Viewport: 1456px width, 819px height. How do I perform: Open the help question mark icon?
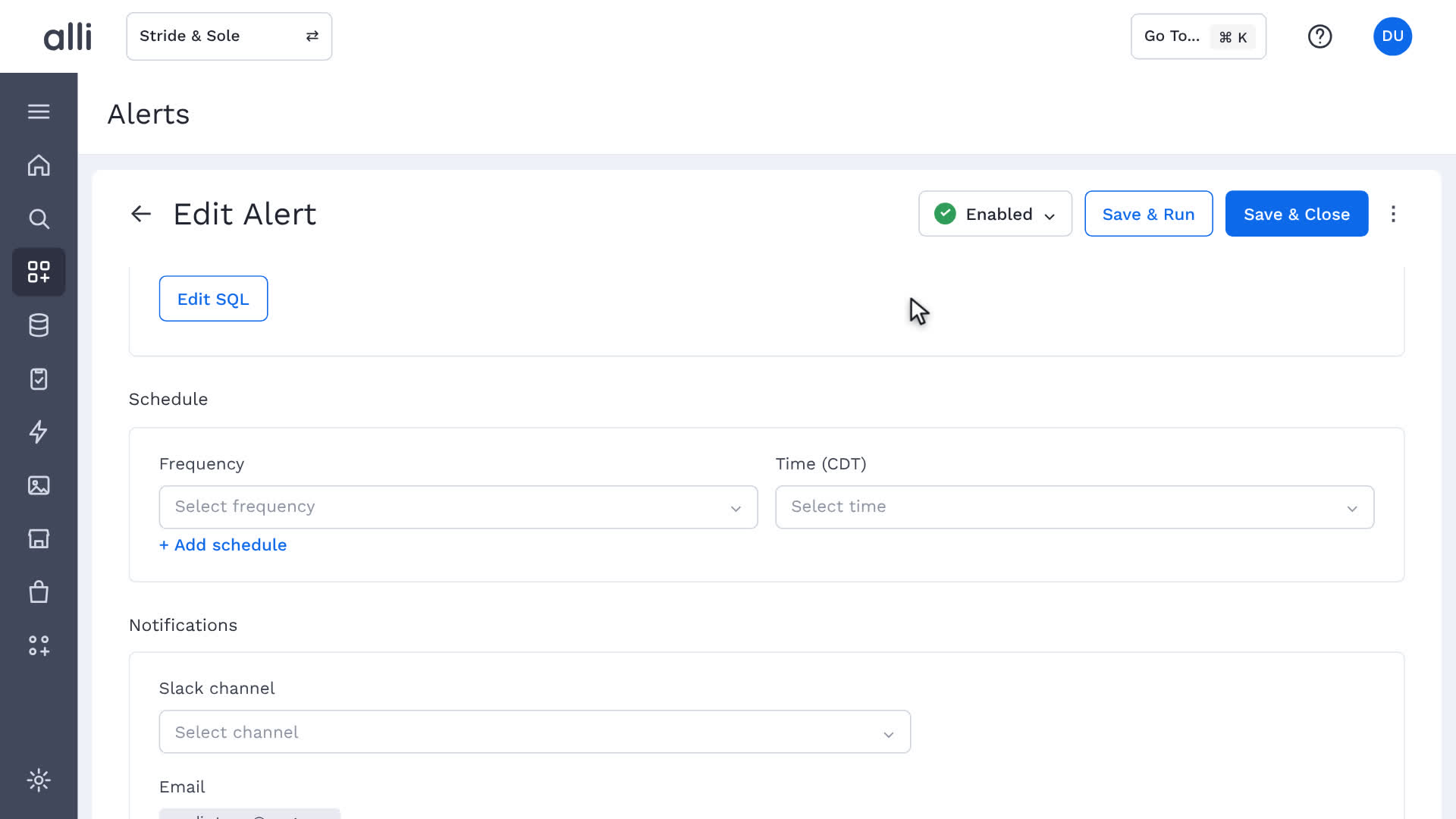[x=1319, y=36]
